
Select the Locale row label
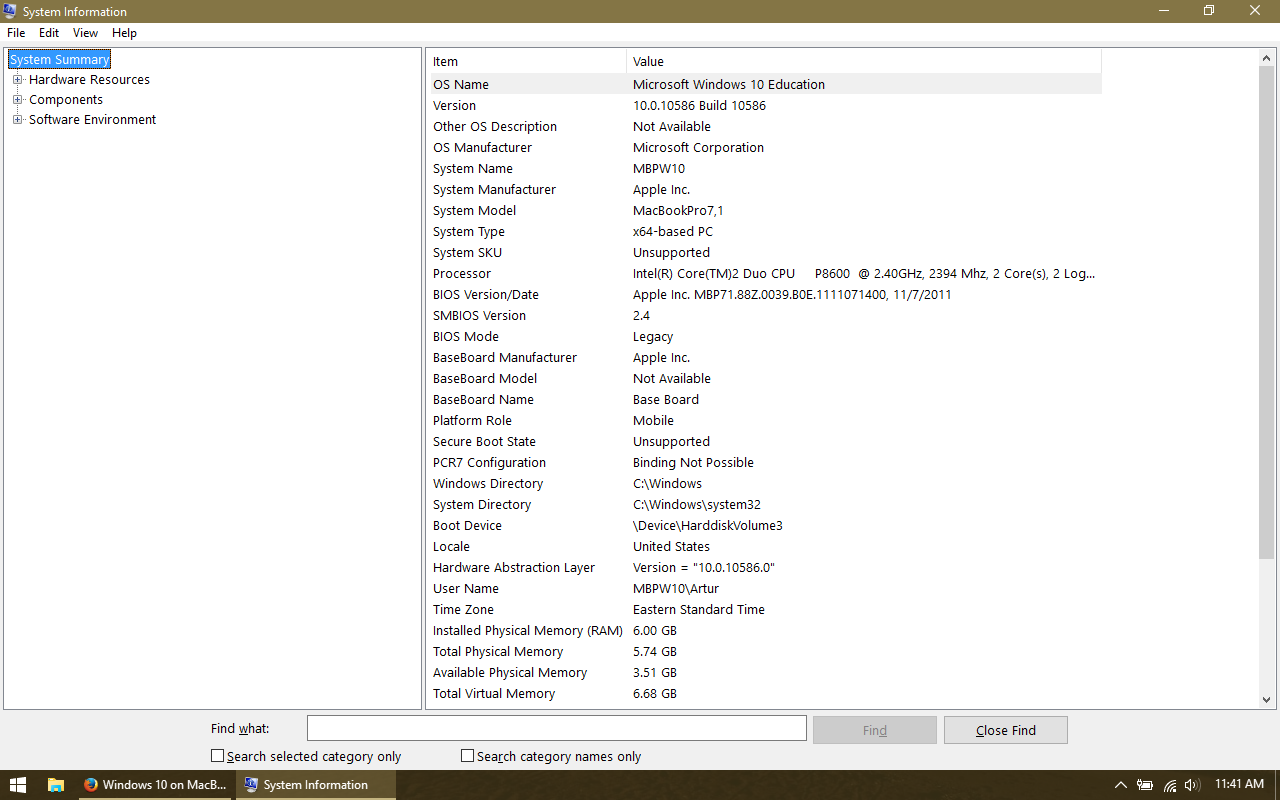coord(451,547)
